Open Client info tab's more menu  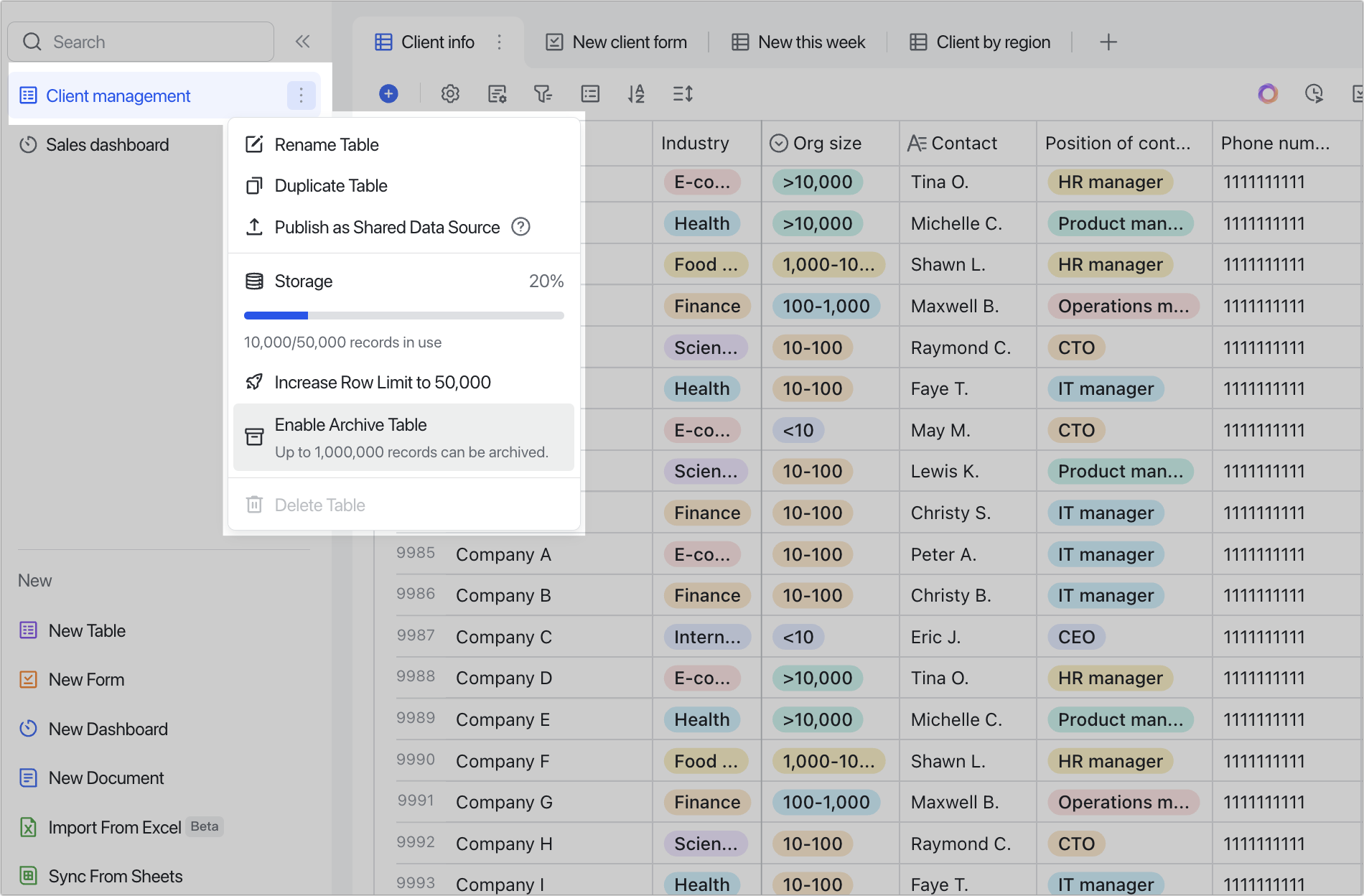[x=499, y=42]
